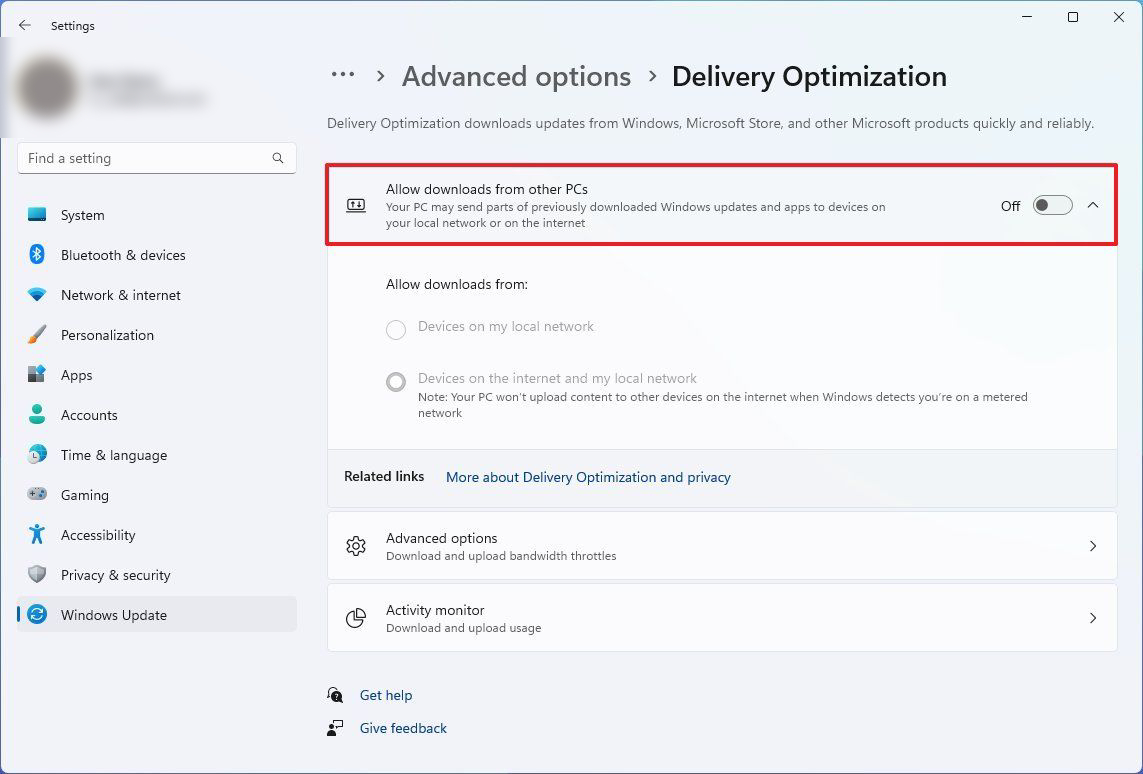Open Bluetooth & devices category
Viewport: 1143px width, 774px height.
click(157, 255)
